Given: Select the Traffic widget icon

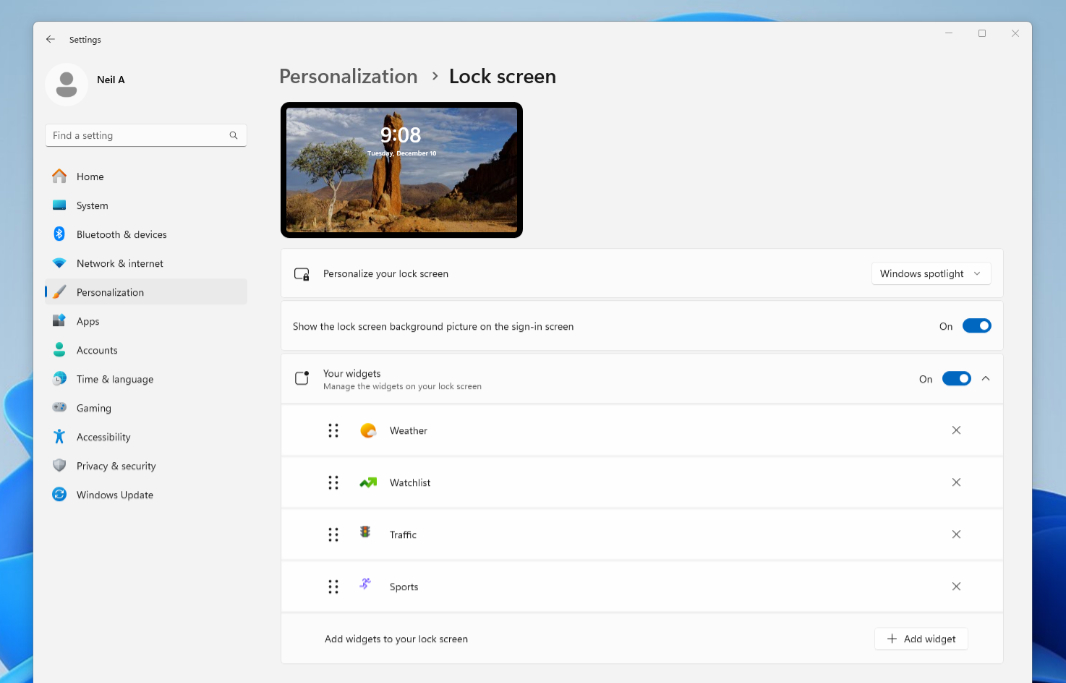Looking at the screenshot, I should 368,534.
